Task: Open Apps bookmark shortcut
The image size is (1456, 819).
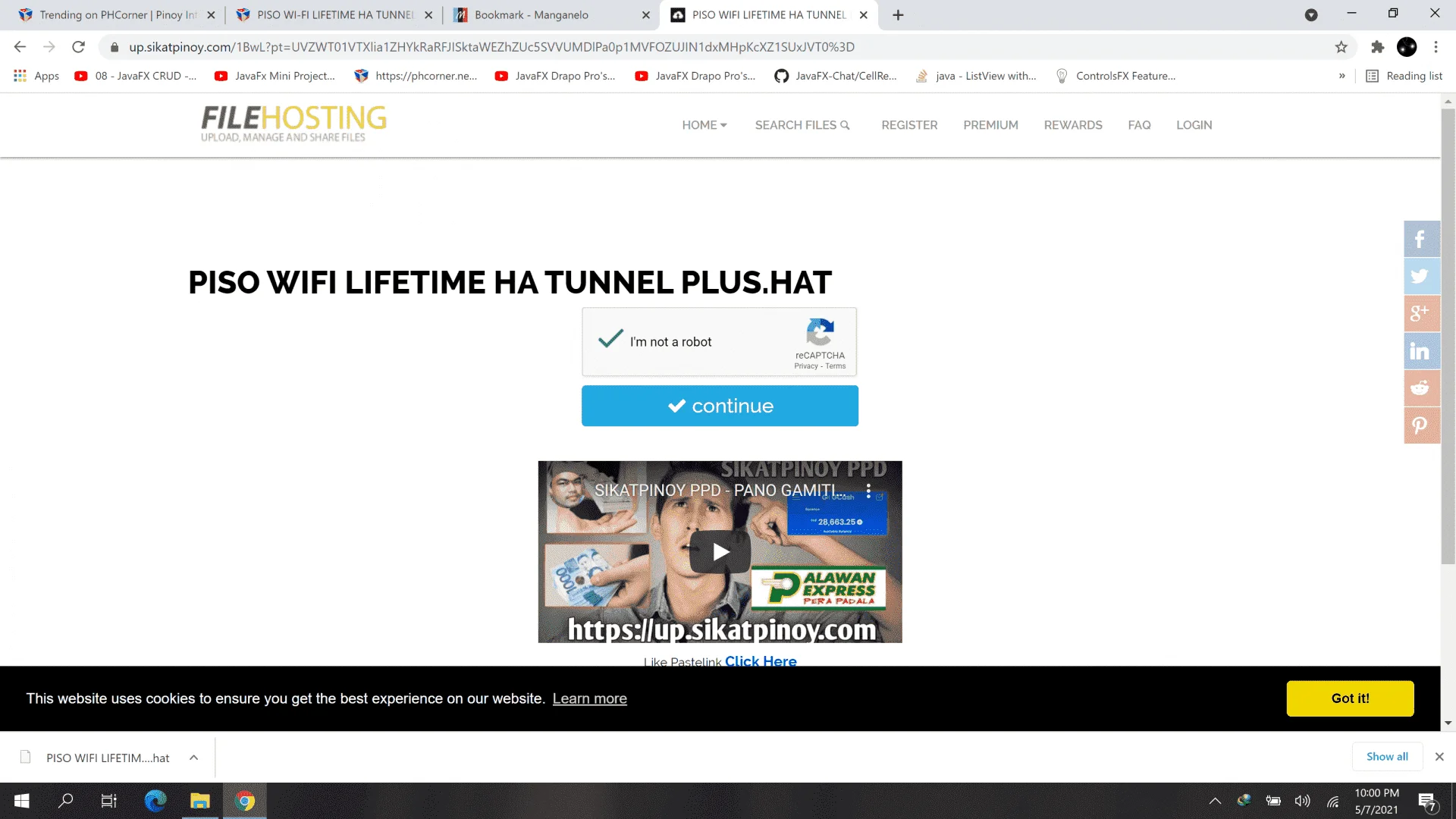Action: [x=36, y=76]
